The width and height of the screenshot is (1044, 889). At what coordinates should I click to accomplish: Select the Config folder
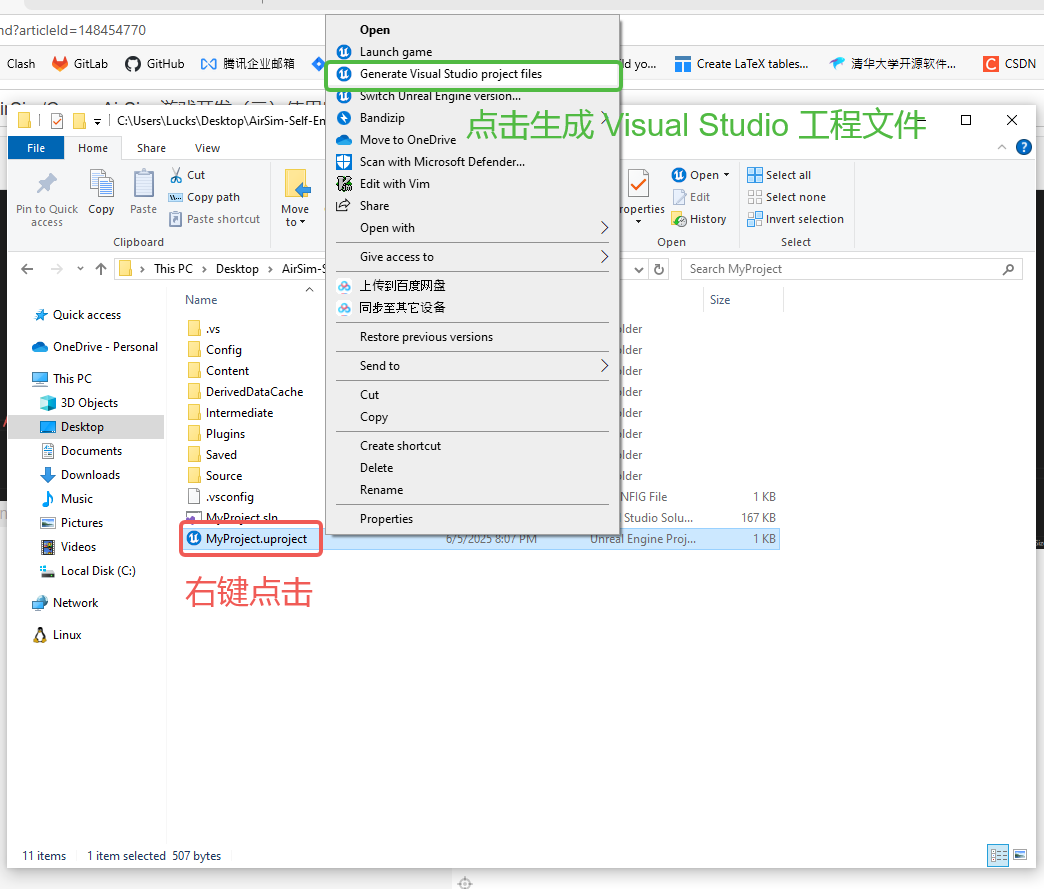coord(223,350)
